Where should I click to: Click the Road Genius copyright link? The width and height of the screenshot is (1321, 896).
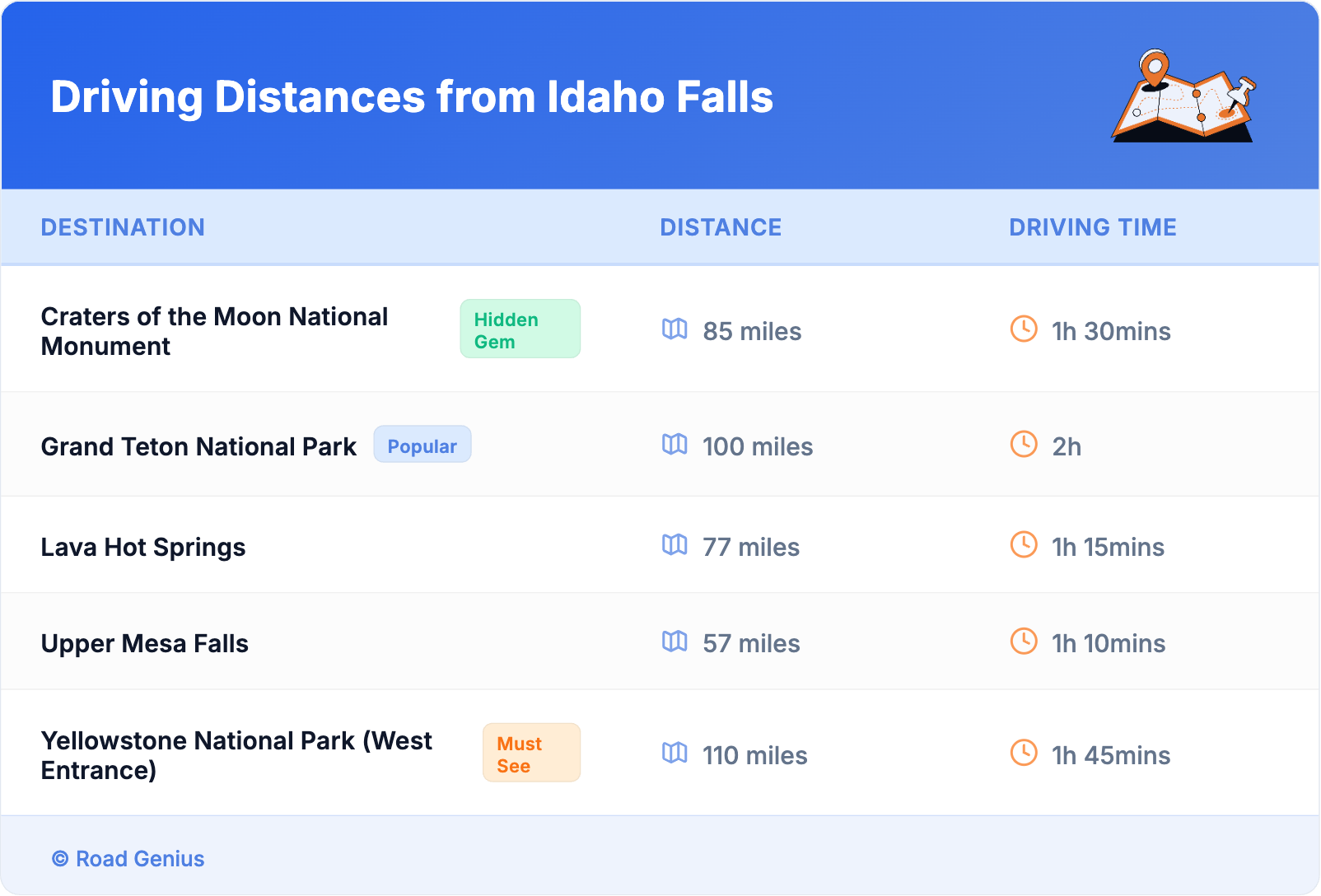(x=128, y=859)
